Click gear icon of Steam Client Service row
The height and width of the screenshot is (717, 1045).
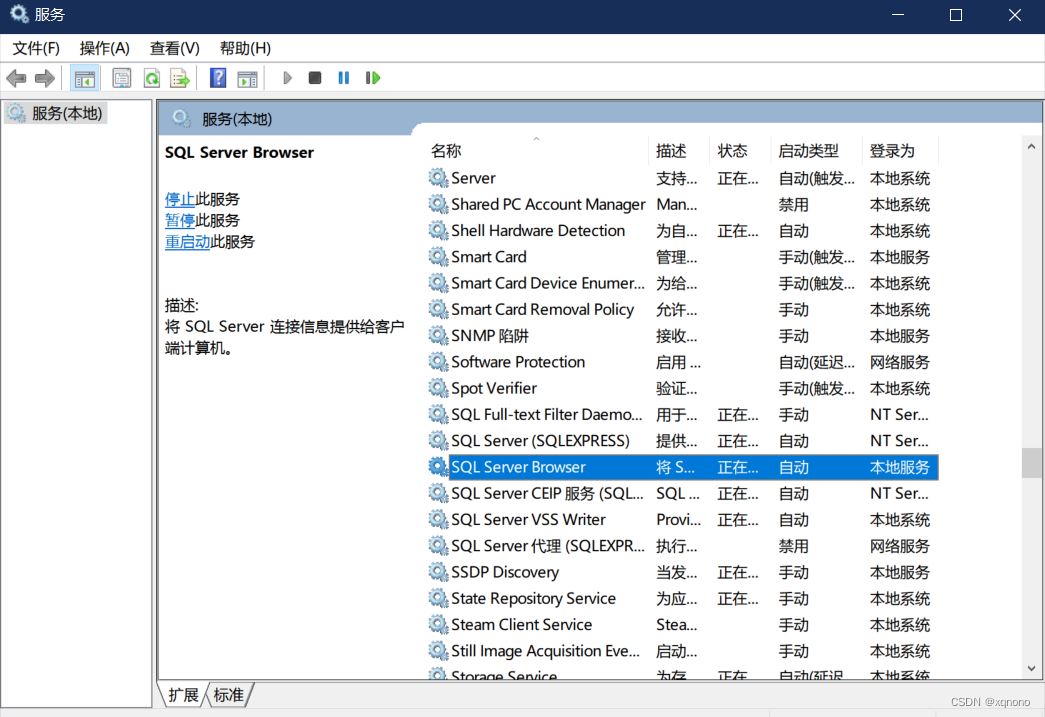[x=438, y=624]
